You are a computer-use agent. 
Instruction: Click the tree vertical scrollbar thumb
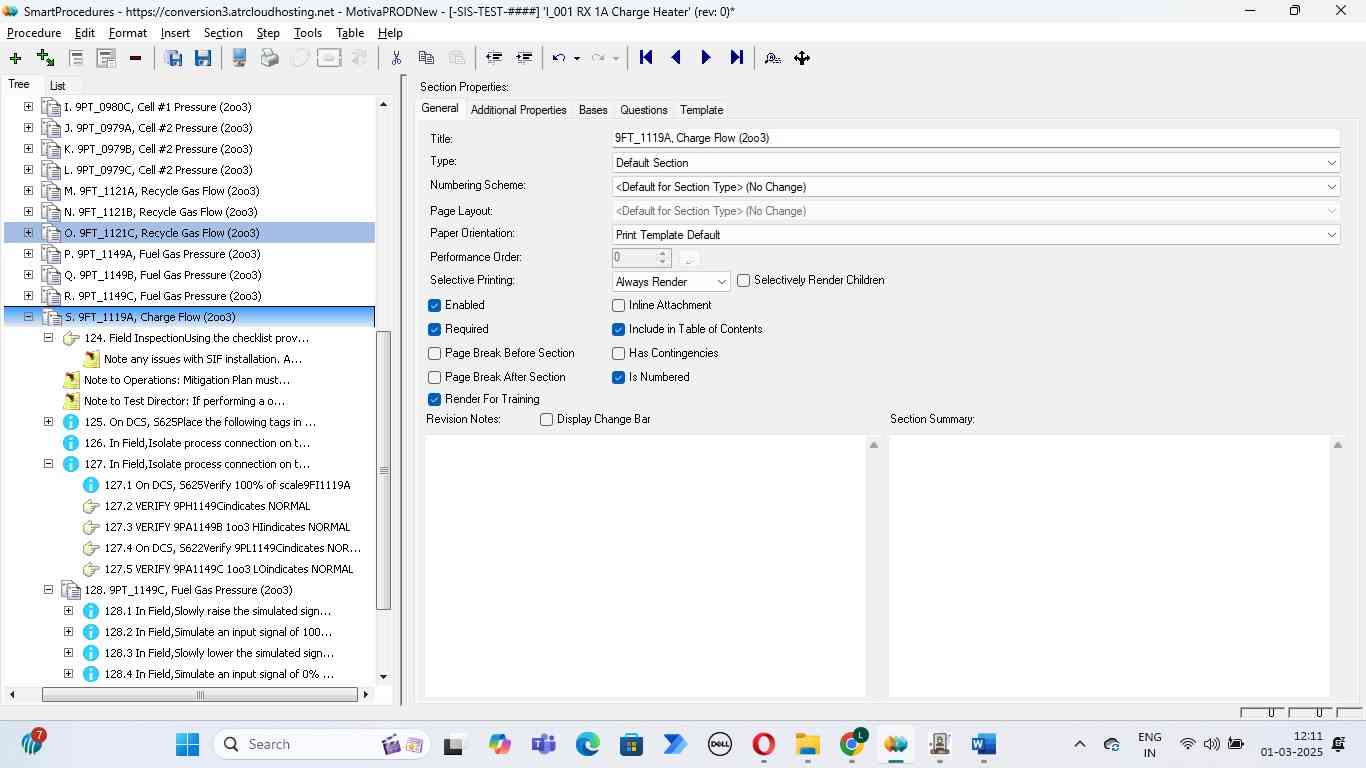point(383,469)
